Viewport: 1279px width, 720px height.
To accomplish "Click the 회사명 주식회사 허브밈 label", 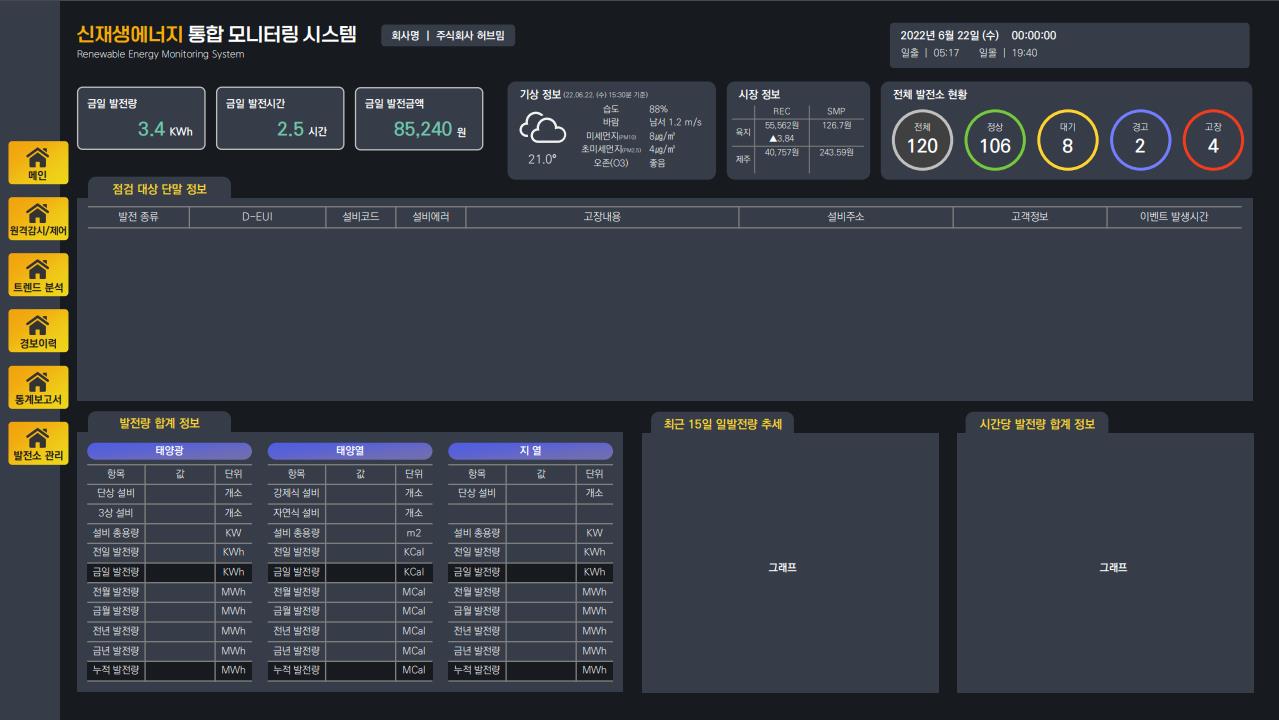I will (448, 35).
